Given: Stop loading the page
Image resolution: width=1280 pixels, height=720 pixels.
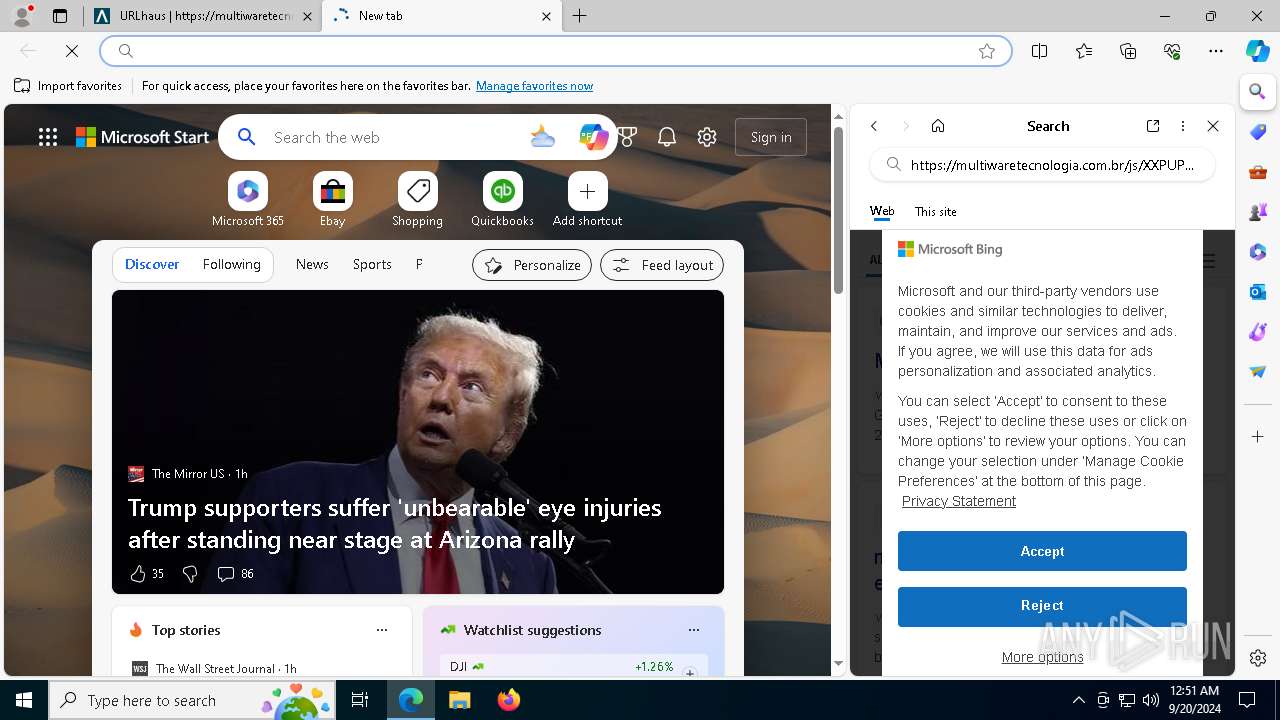Looking at the screenshot, I should [x=72, y=51].
